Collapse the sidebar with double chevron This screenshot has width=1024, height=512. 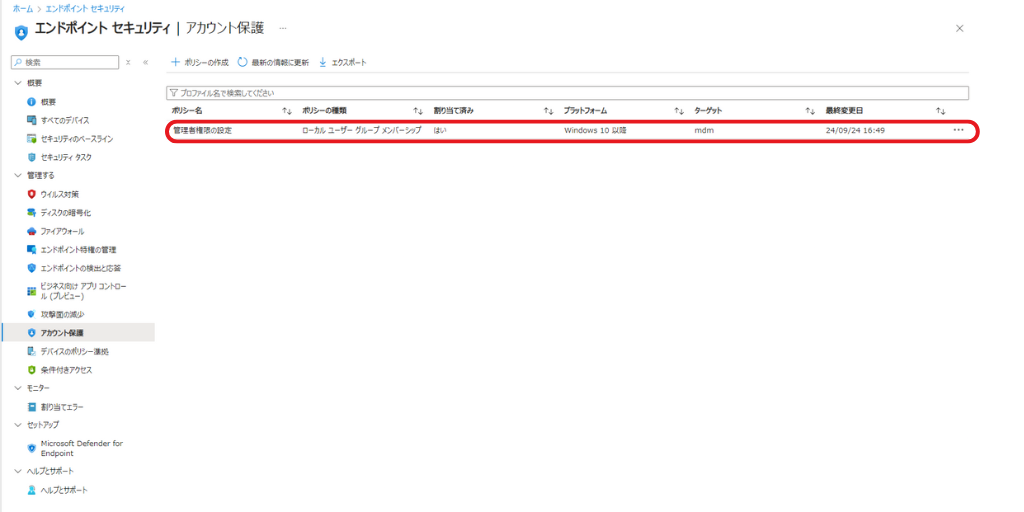(145, 62)
